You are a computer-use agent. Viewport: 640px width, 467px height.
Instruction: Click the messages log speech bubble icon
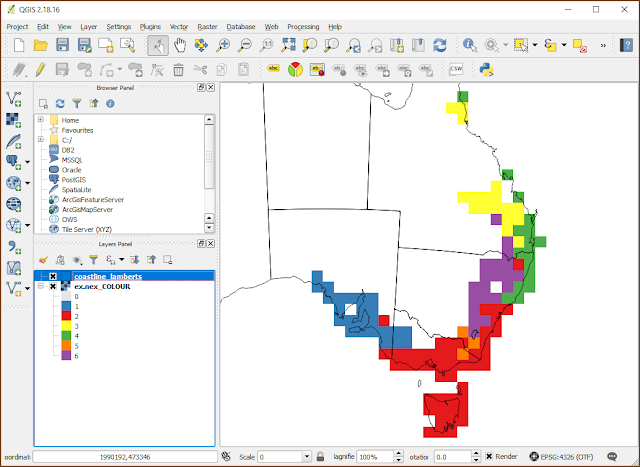tap(611, 456)
